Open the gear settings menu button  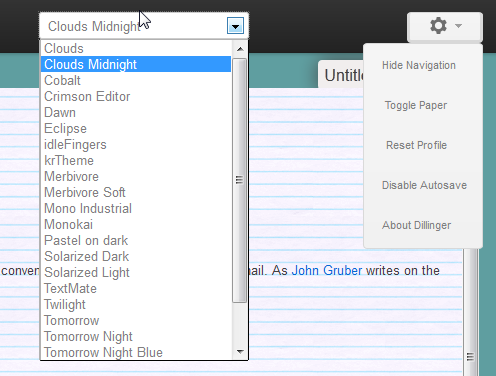click(445, 26)
